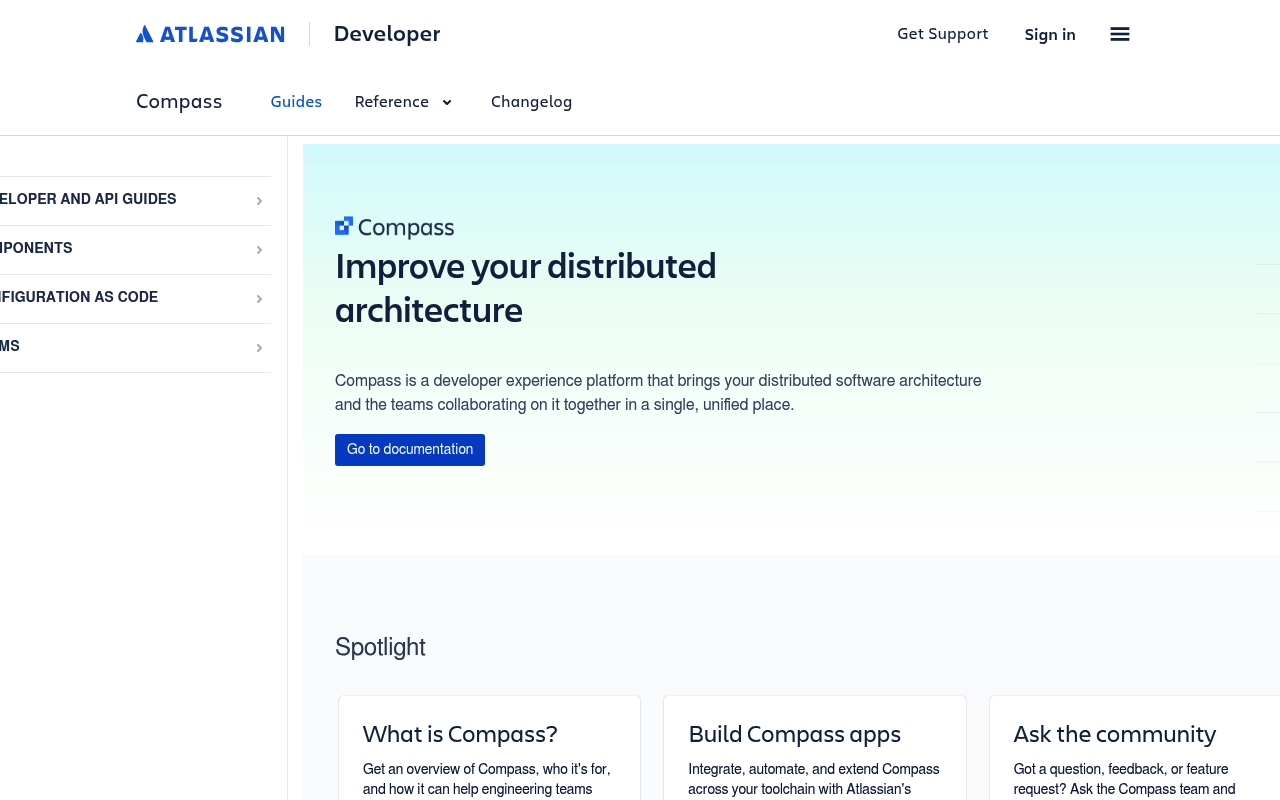Viewport: 1280px width, 800px height.
Task: Click the Compass product title link
Action: (179, 101)
